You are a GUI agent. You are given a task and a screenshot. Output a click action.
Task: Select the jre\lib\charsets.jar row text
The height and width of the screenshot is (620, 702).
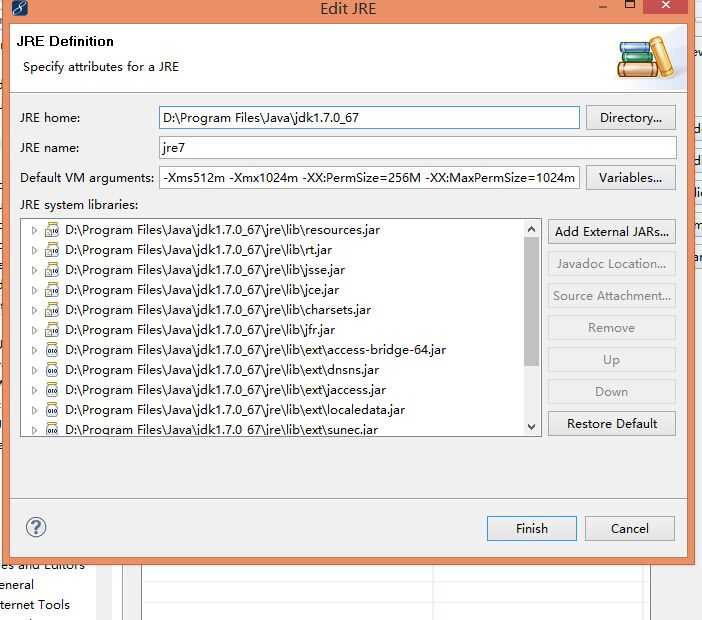218,310
